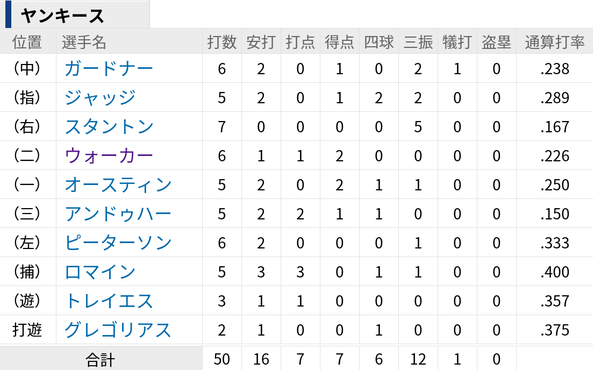Click ピーターソン name link
Viewport: 593px width, 370px height.
tap(118, 243)
